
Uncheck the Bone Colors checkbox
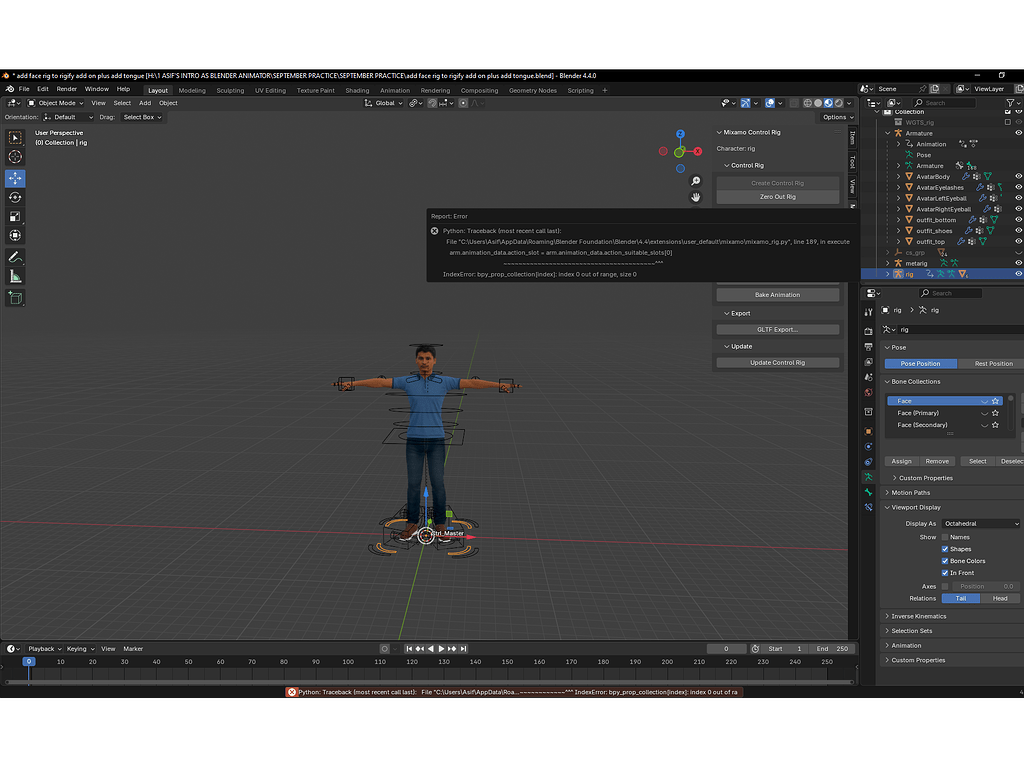[x=945, y=561]
